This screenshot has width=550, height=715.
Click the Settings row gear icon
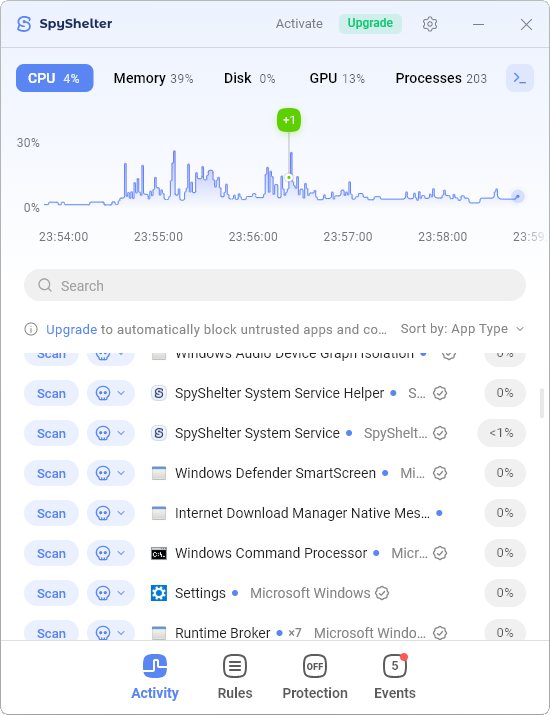coord(159,593)
